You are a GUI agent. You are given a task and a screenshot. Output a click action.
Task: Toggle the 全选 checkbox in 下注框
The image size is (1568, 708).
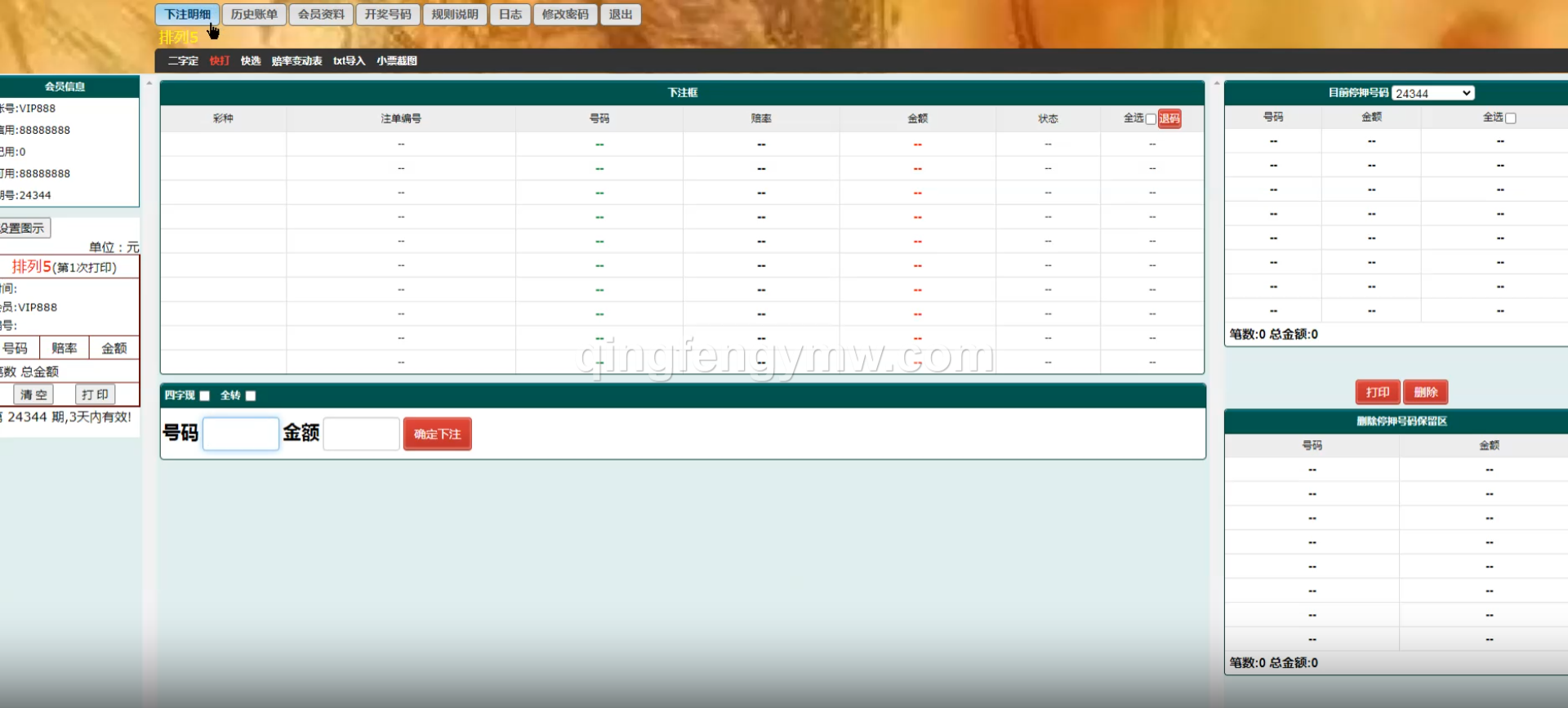(1151, 119)
